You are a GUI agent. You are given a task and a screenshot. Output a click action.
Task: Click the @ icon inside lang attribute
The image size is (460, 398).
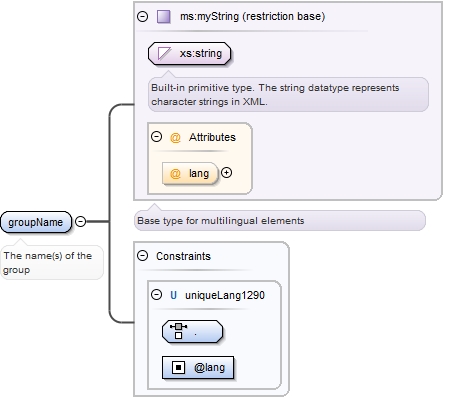[x=175, y=173]
